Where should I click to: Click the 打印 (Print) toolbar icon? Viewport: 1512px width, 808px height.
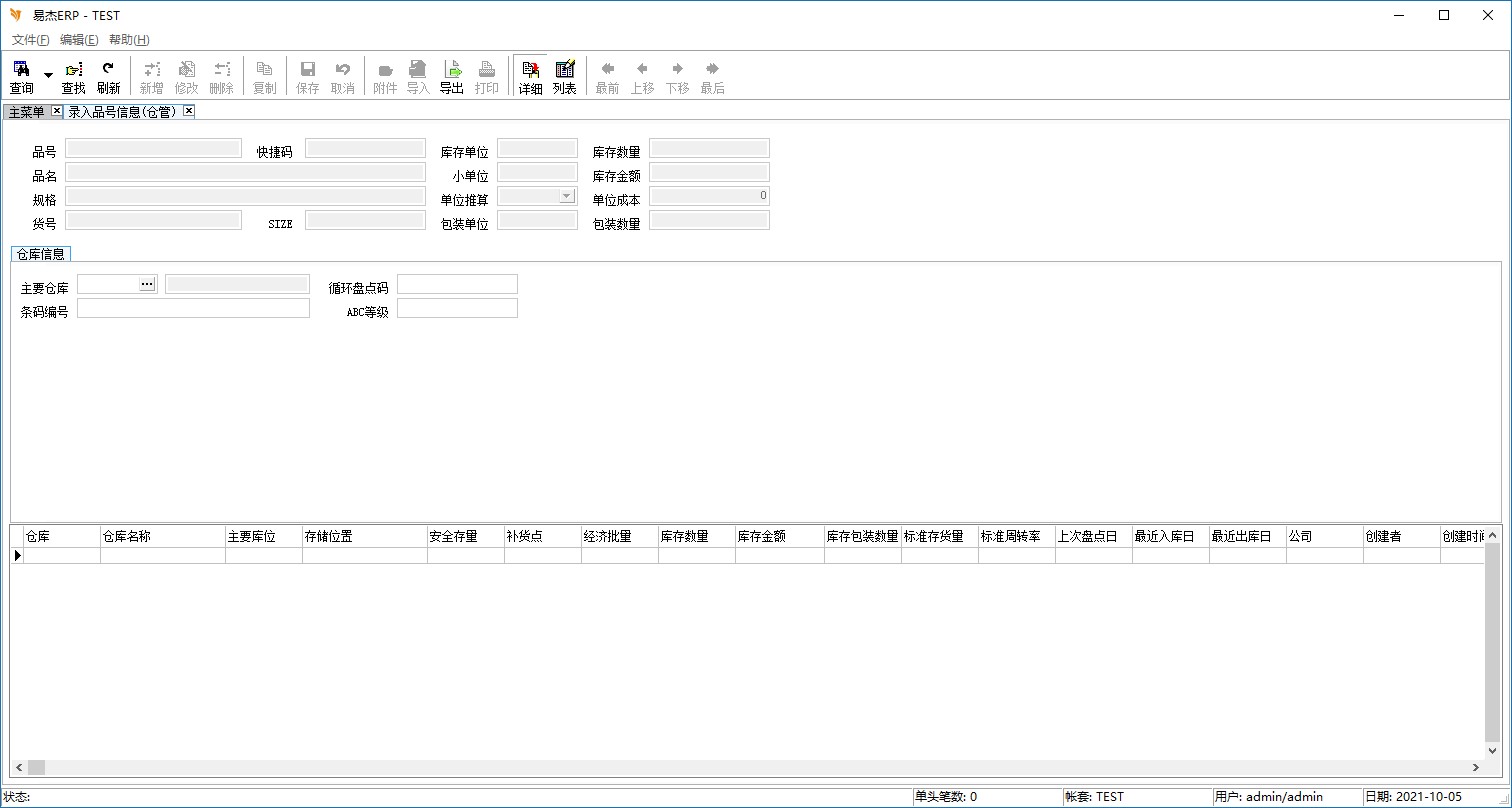coord(487,77)
